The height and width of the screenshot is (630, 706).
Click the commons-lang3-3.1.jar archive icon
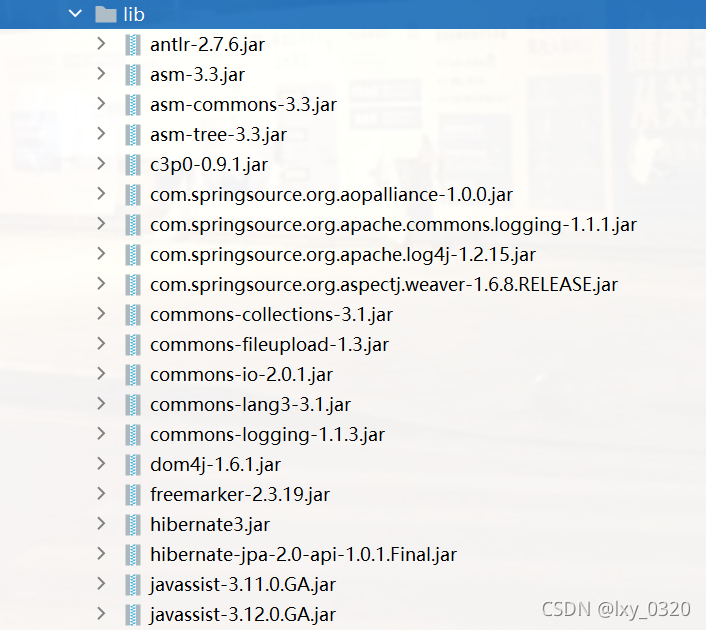click(x=133, y=404)
